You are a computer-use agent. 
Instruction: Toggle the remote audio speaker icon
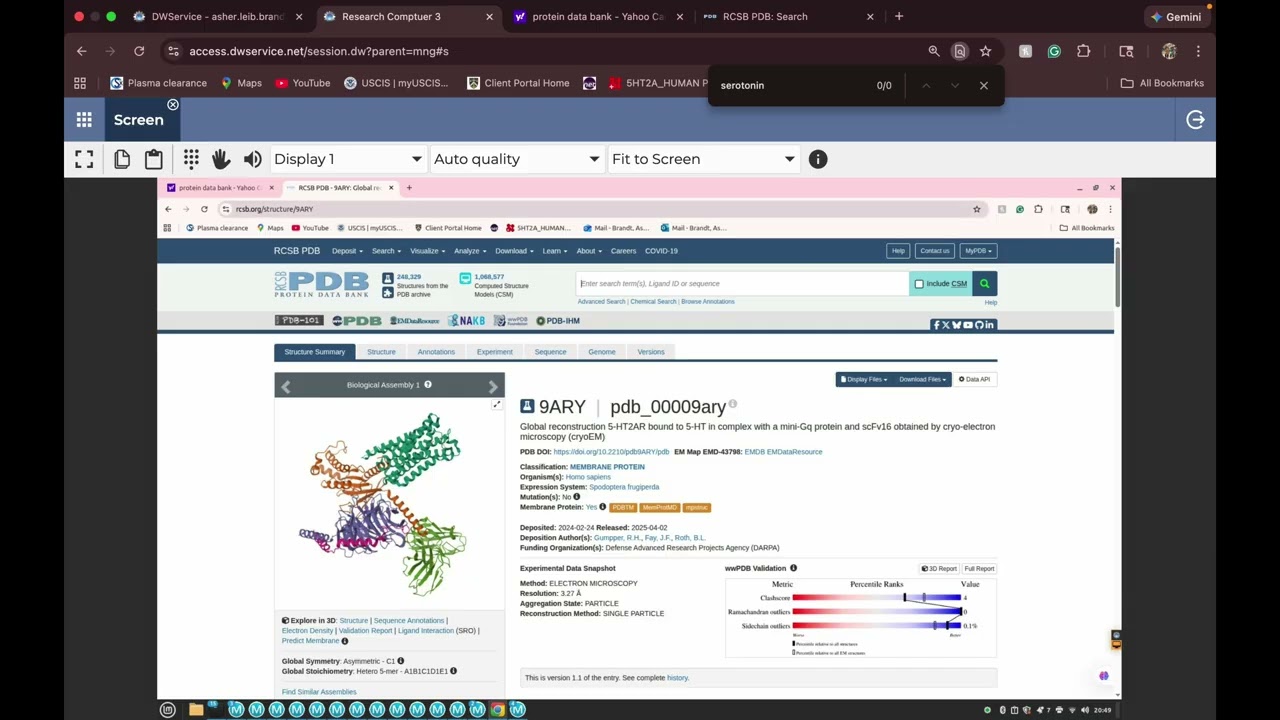pos(252,159)
